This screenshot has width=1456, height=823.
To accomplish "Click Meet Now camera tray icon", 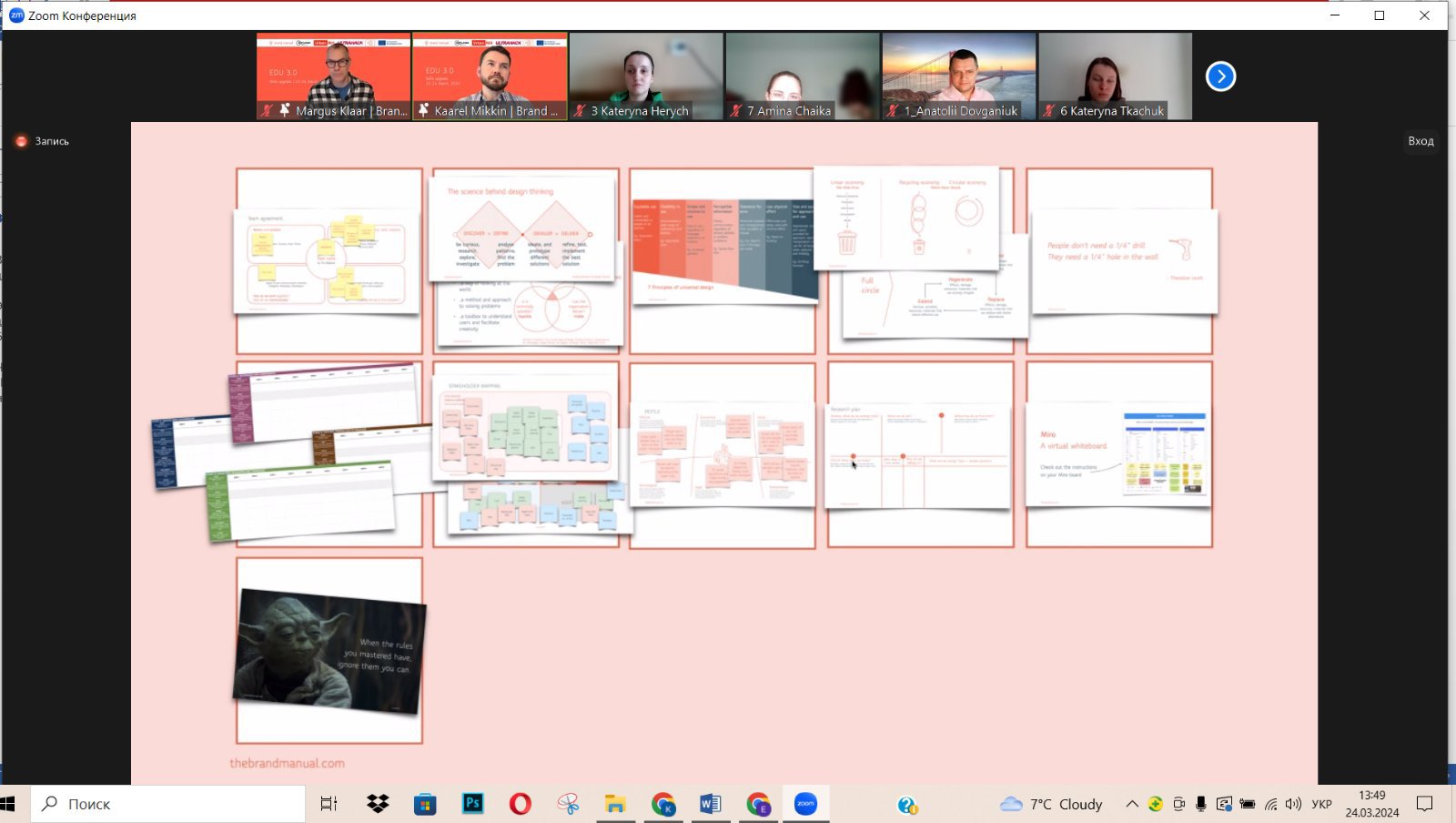I will 1178,804.
